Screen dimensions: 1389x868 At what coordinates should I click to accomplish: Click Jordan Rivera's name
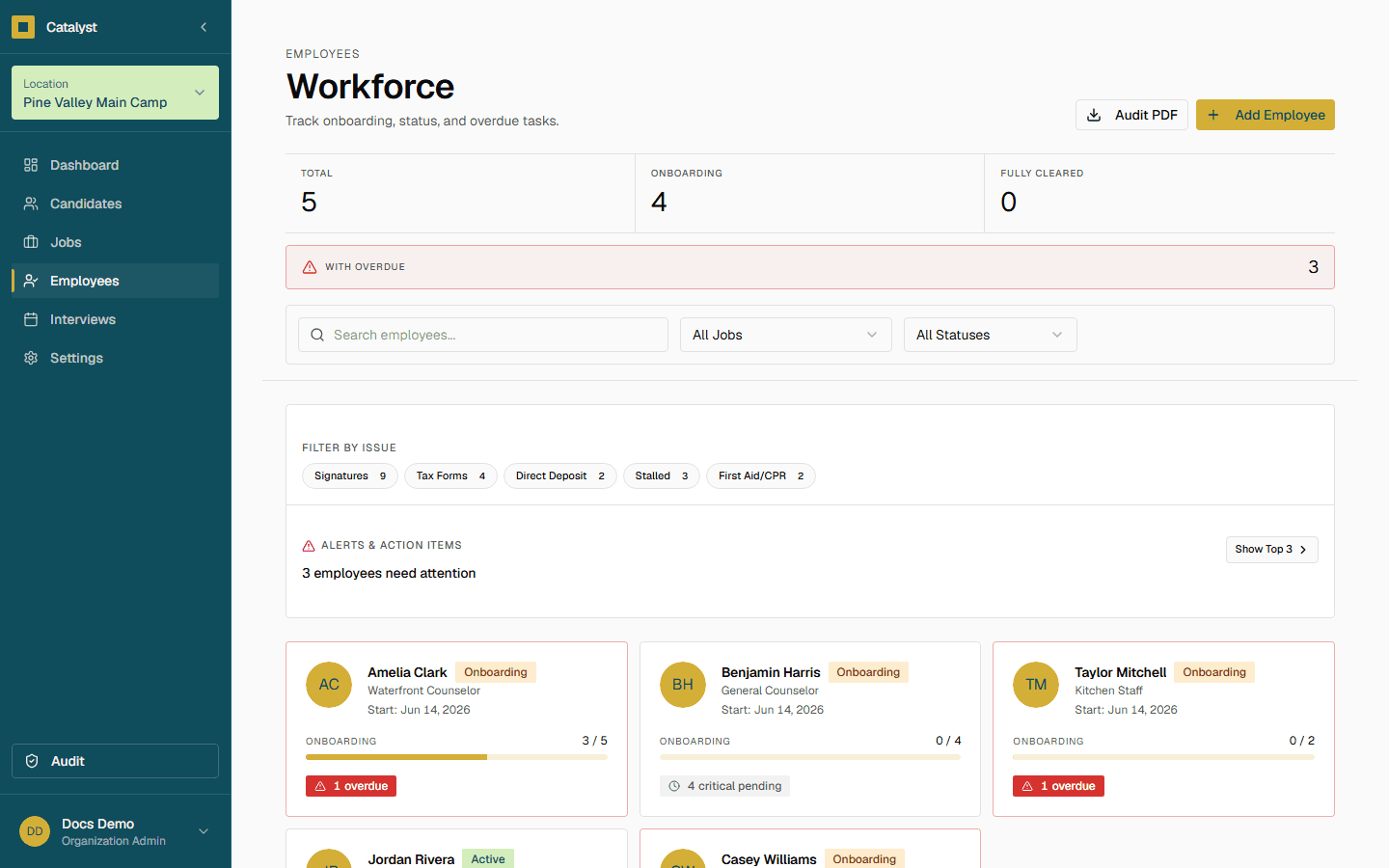(411, 859)
